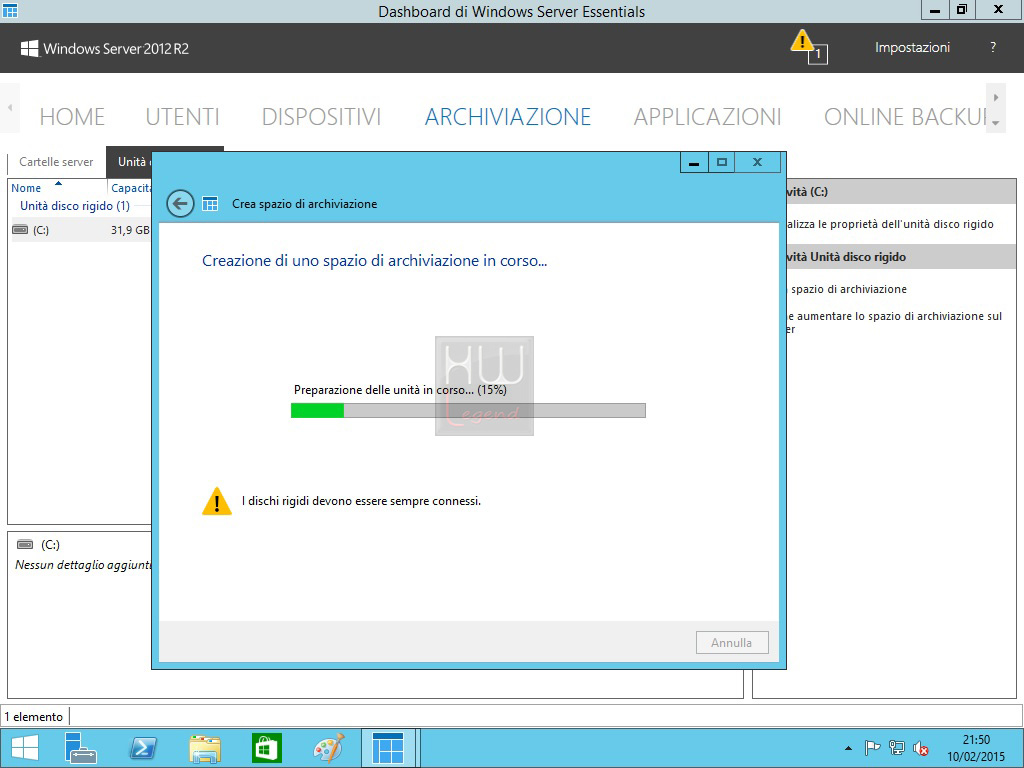The height and width of the screenshot is (768, 1024).
Task: Open the Windows Store taskbar icon
Action: click(x=266, y=748)
